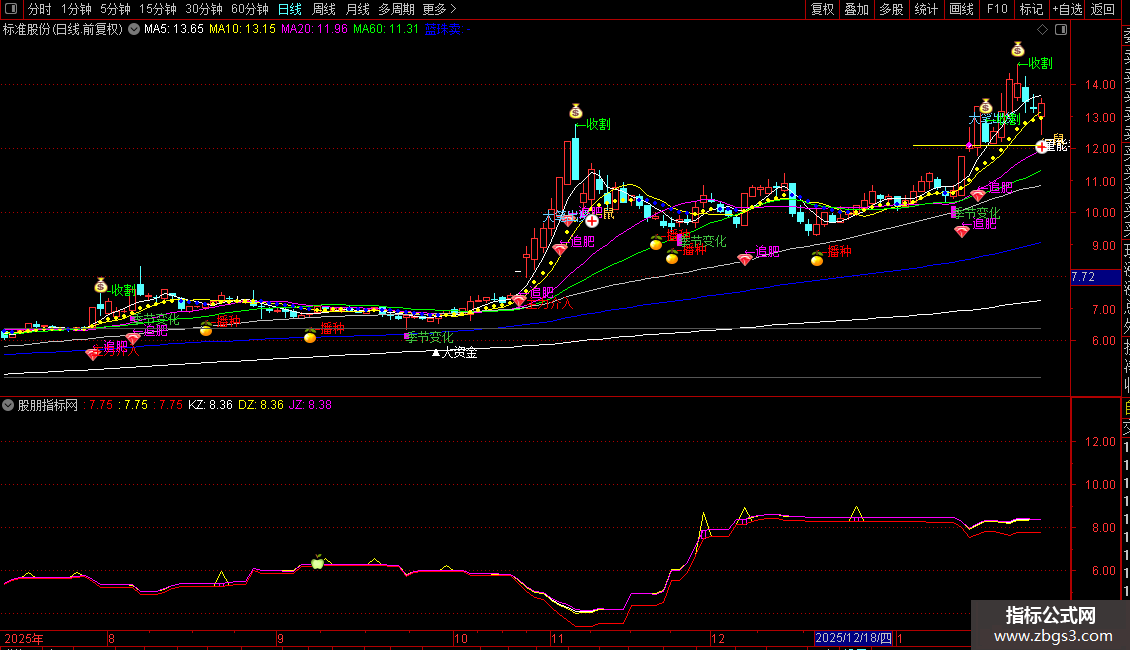Open F10 company info
The width and height of the screenshot is (1130, 650).
pos(997,9)
